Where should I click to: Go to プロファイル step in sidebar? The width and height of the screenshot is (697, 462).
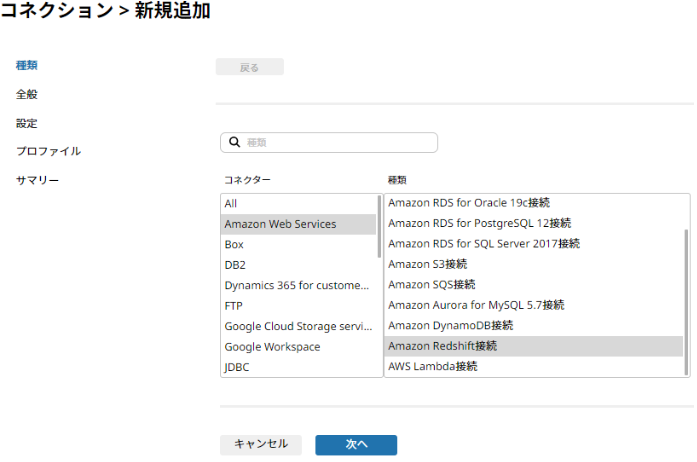[48, 151]
